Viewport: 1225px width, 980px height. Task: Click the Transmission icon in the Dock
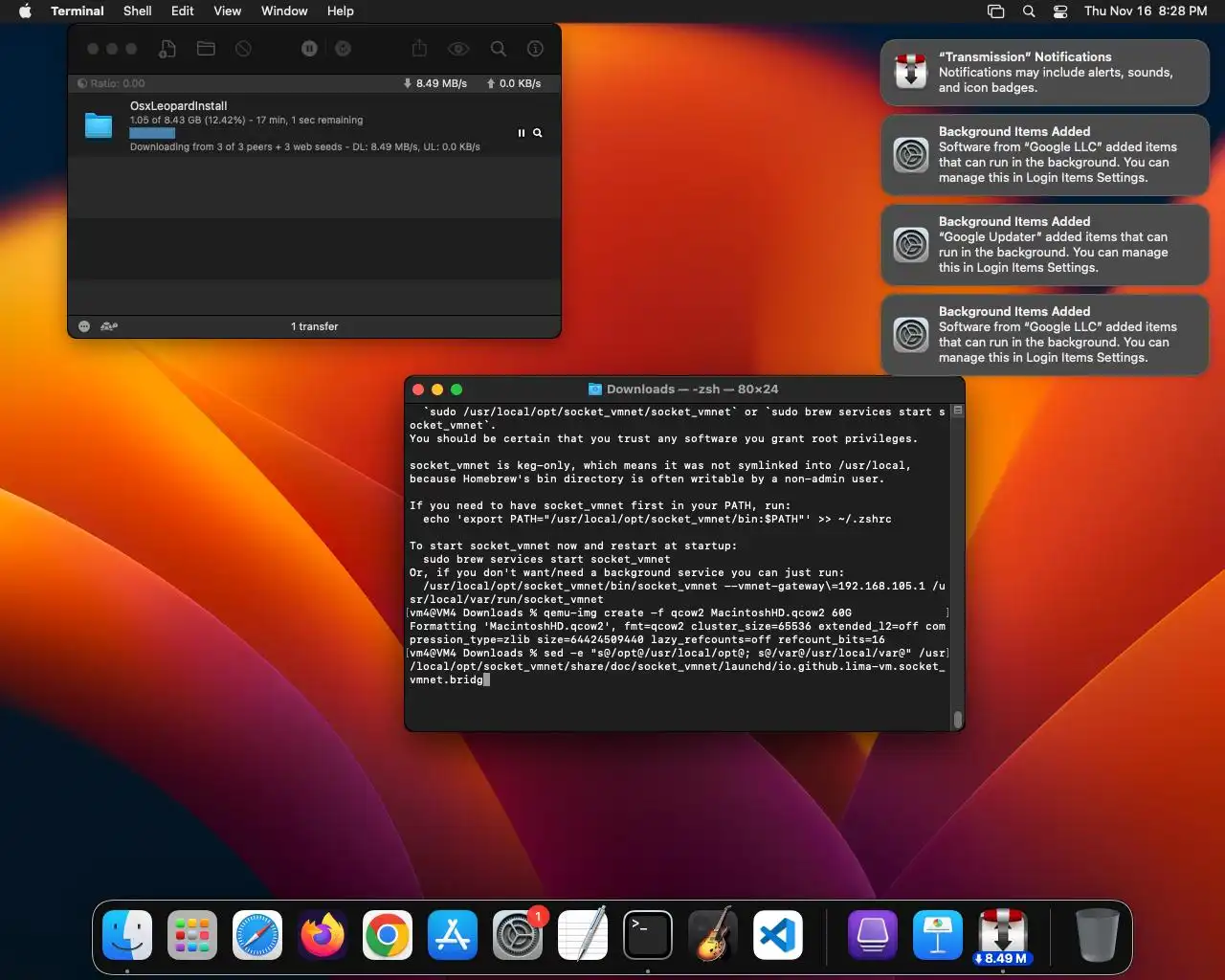[1002, 935]
